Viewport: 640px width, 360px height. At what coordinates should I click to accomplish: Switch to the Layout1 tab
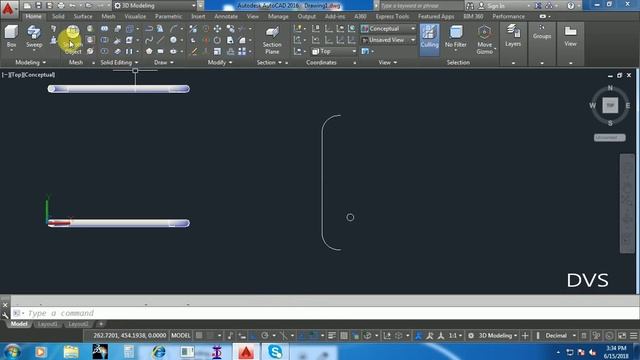click(48, 324)
